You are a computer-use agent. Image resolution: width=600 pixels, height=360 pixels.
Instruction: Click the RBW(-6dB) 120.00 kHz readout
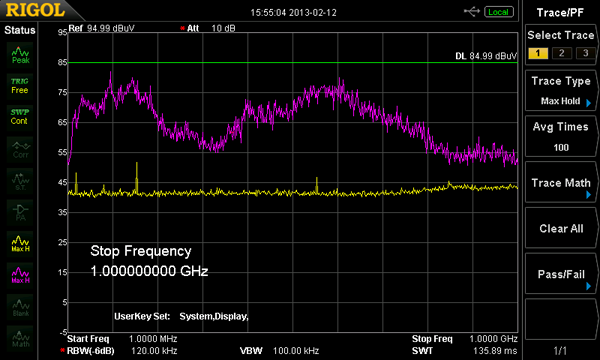(x=119, y=350)
